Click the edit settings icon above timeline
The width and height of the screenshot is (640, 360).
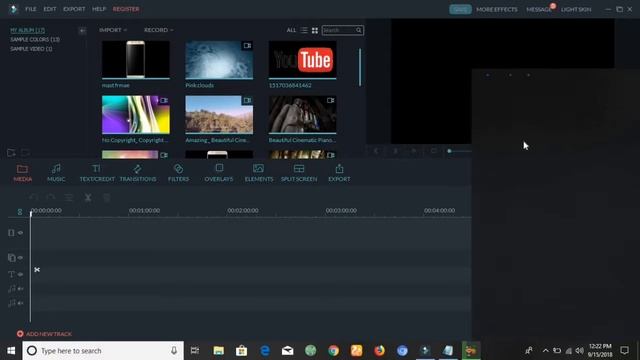pos(69,198)
